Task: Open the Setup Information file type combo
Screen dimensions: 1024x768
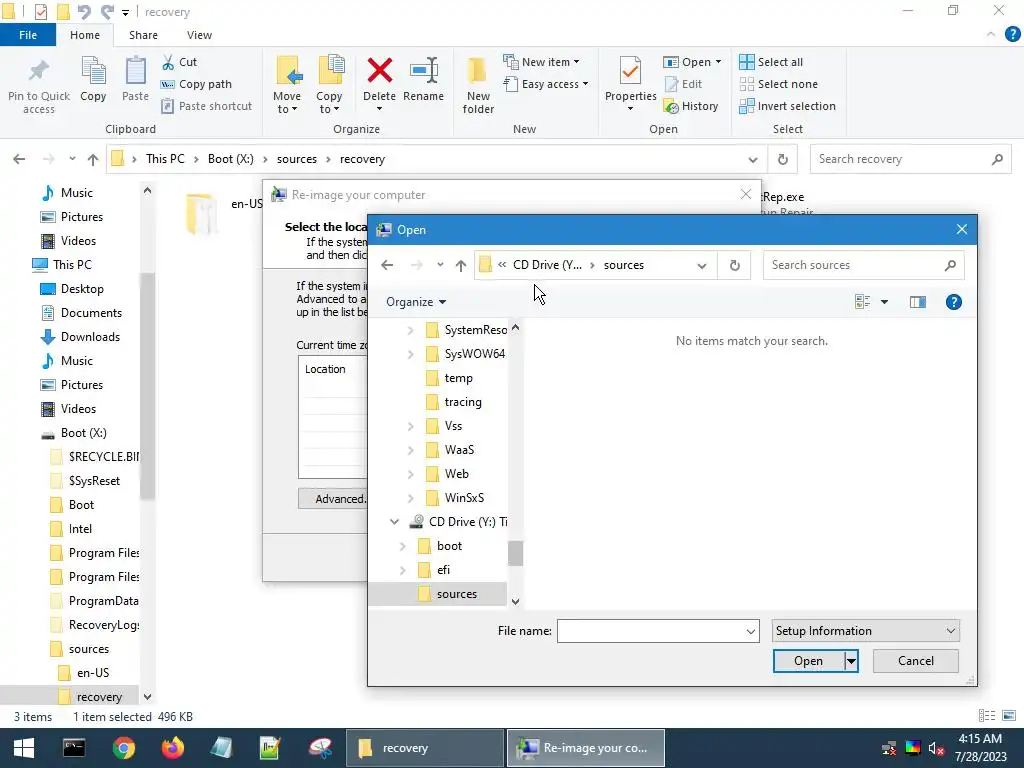Action: tap(865, 631)
